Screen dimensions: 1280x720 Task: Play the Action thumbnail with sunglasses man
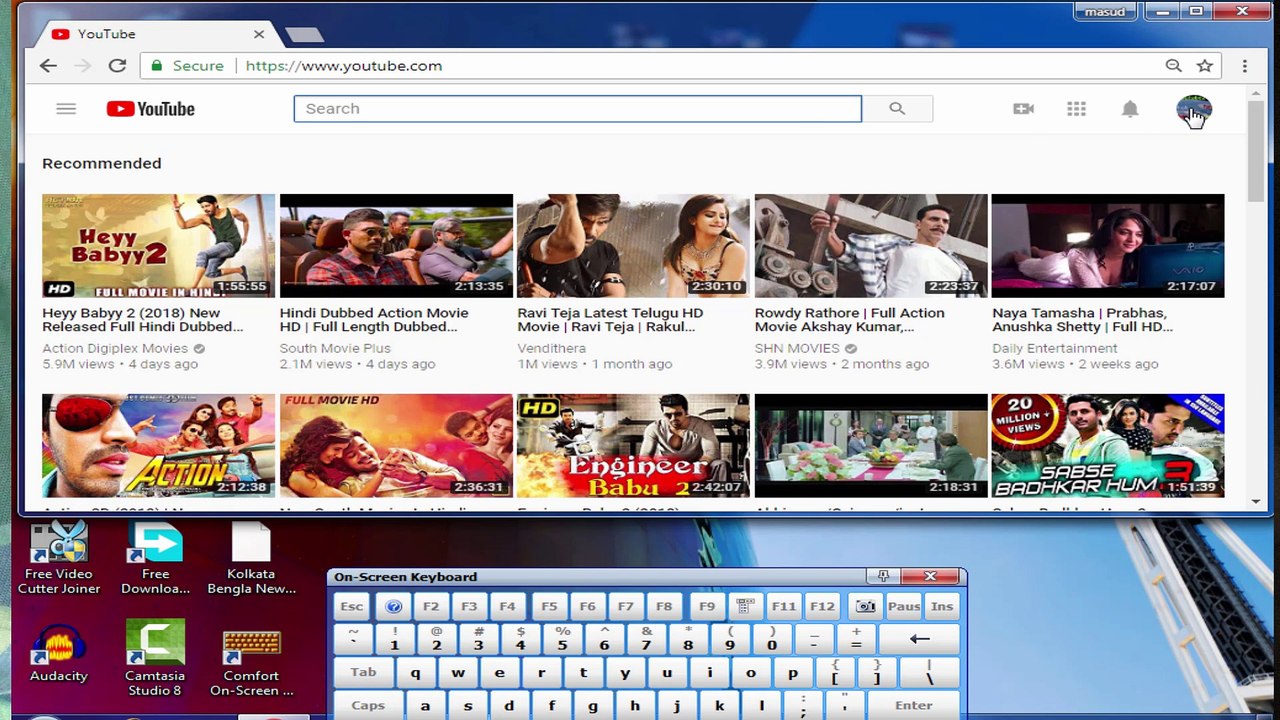(158, 446)
